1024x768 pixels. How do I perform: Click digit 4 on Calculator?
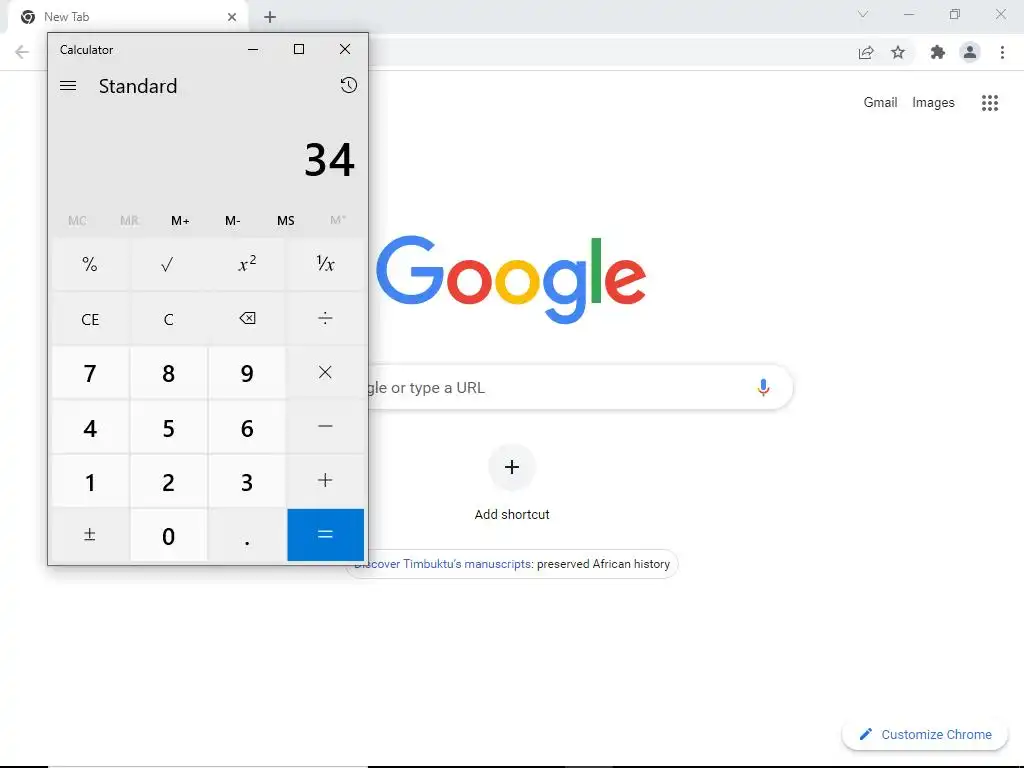90,426
